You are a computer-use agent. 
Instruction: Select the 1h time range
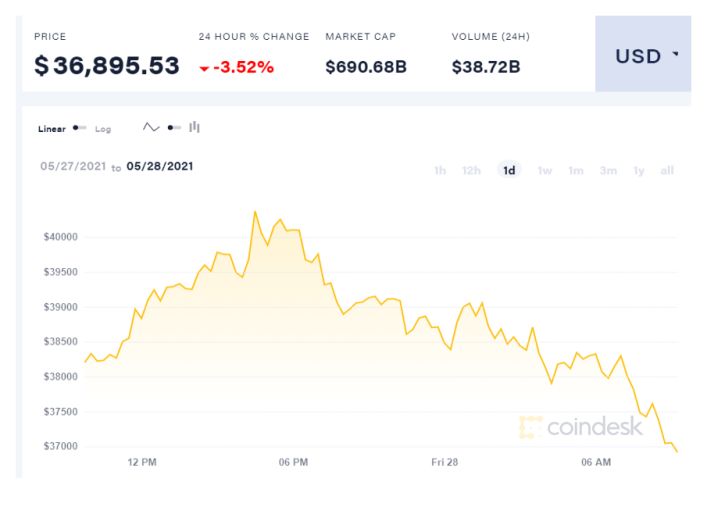coord(440,170)
